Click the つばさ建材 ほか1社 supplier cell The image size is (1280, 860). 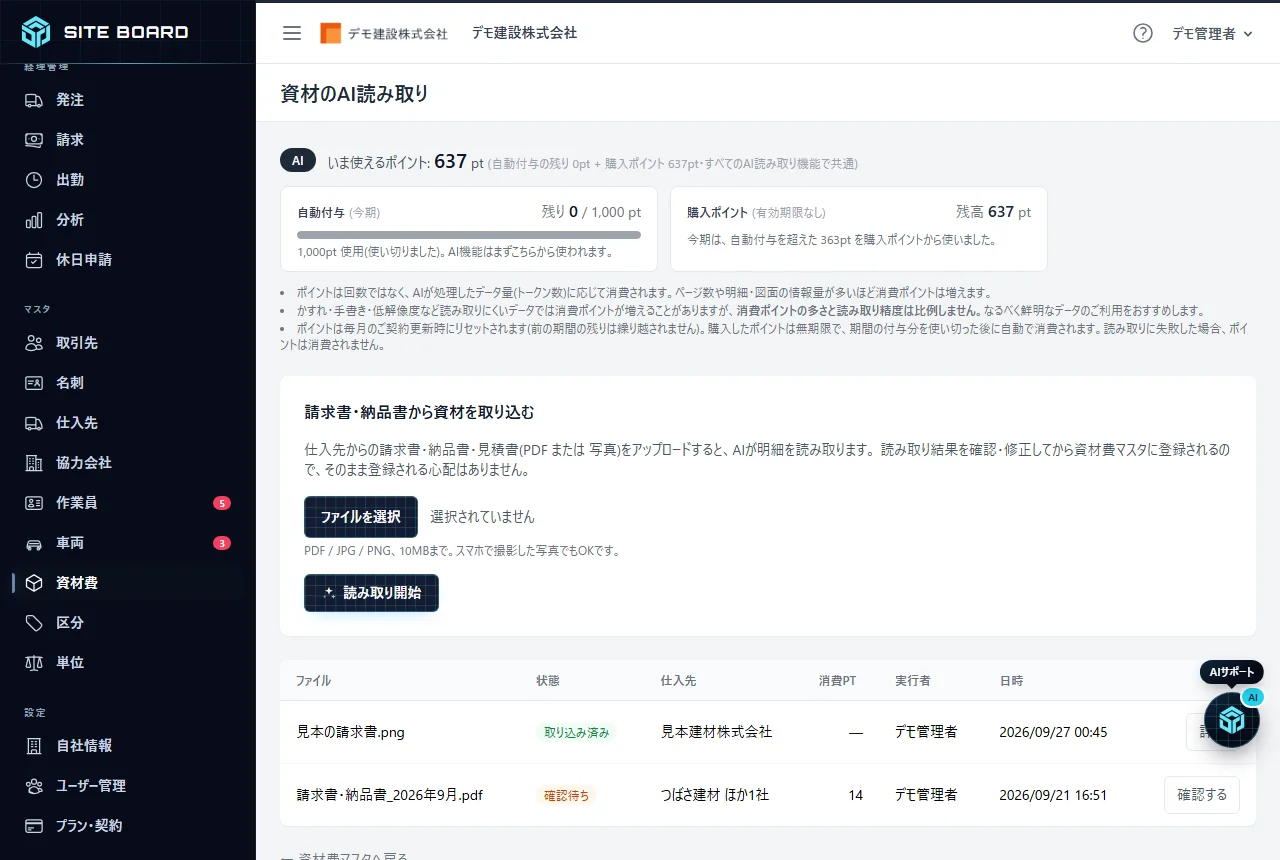715,795
